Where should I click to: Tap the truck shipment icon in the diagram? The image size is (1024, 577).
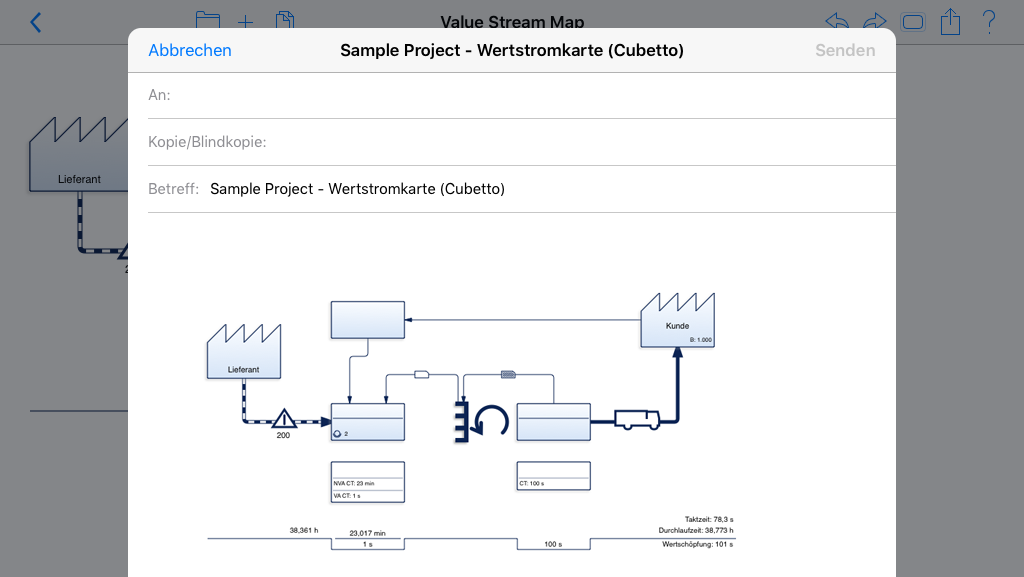[x=637, y=419]
